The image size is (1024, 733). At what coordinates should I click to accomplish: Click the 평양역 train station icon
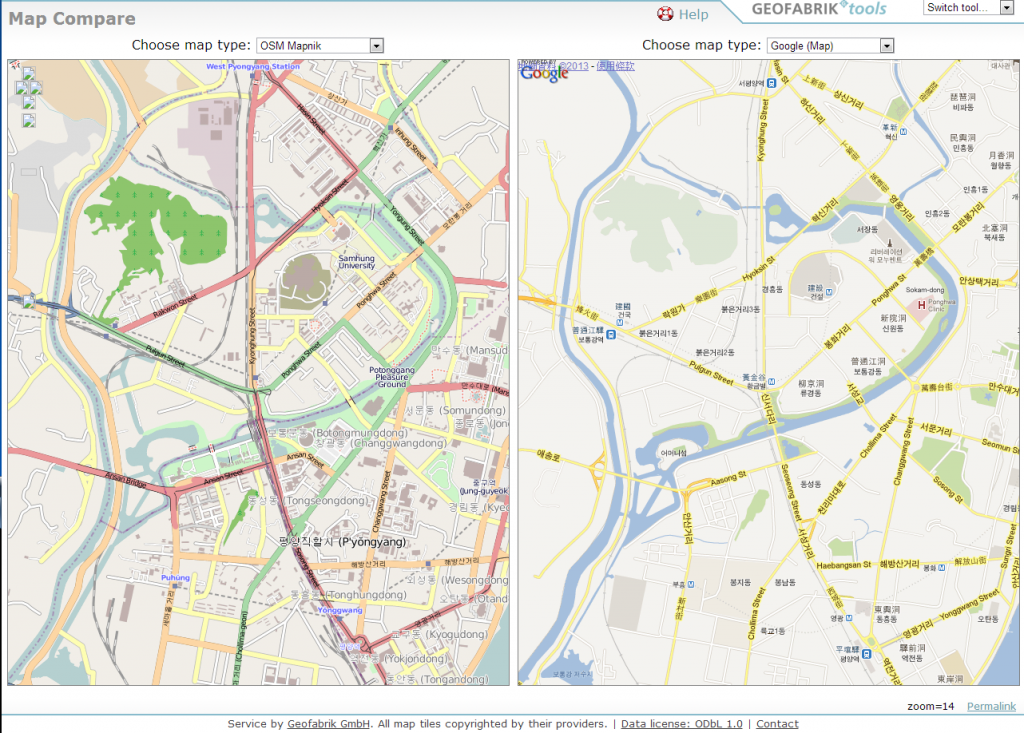coord(866,654)
